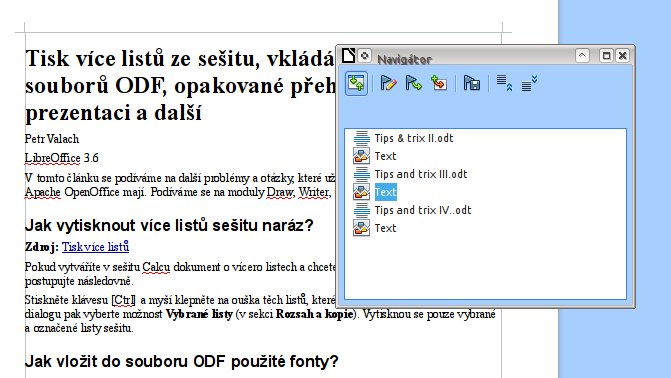671x378 pixels.
Task: Click file icon of Tips and trix IV..odt
Action: click(362, 210)
